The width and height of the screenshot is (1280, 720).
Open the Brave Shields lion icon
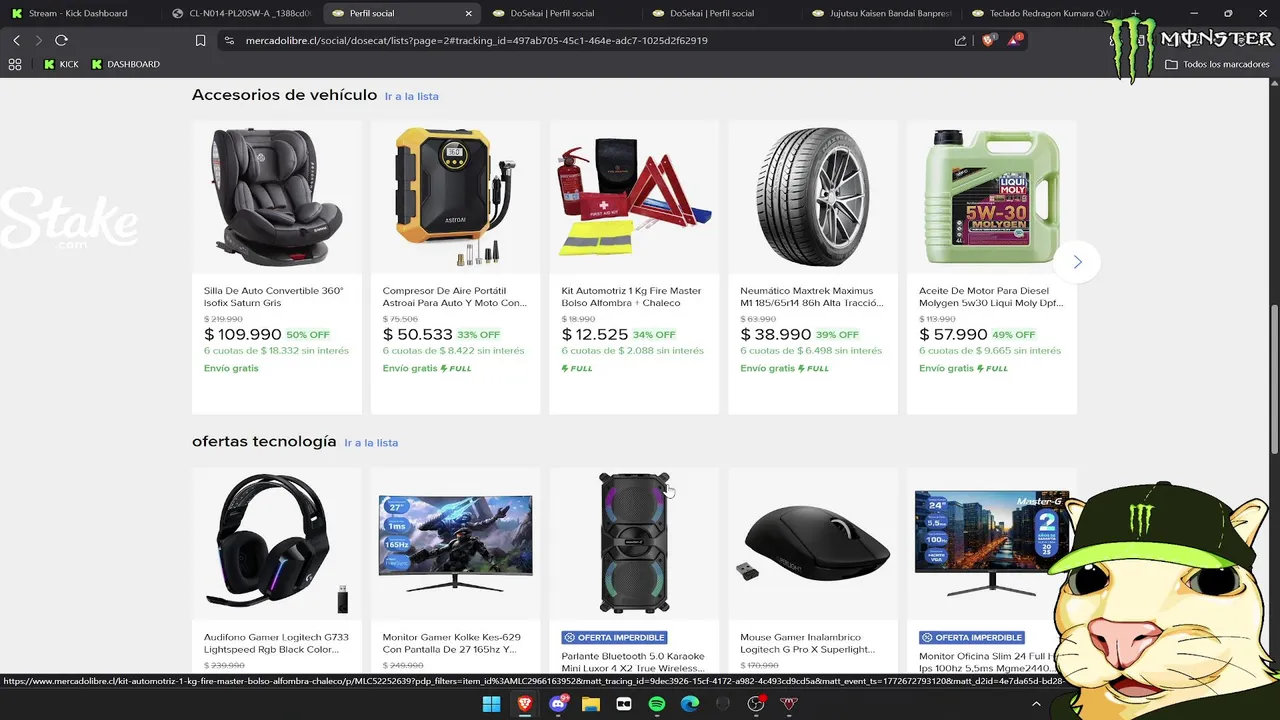989,40
